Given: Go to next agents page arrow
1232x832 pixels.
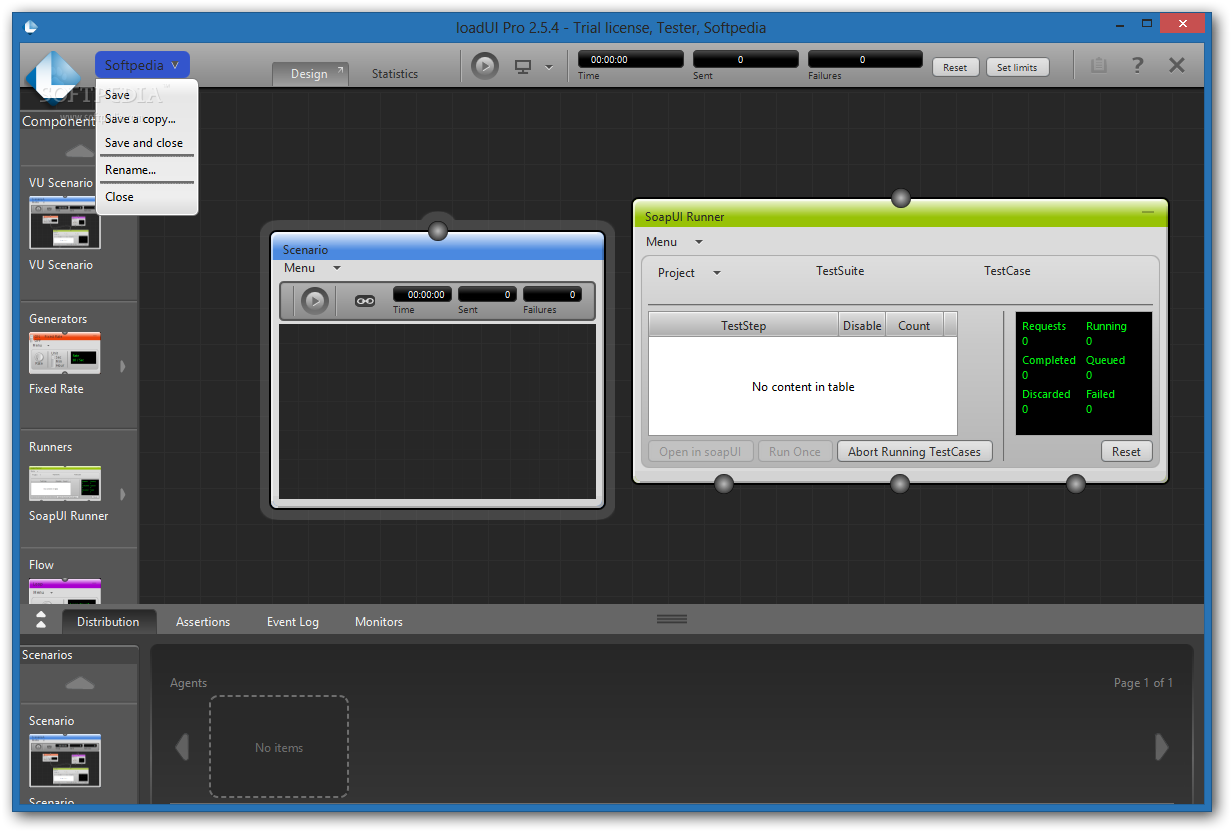Looking at the screenshot, I should (1161, 747).
